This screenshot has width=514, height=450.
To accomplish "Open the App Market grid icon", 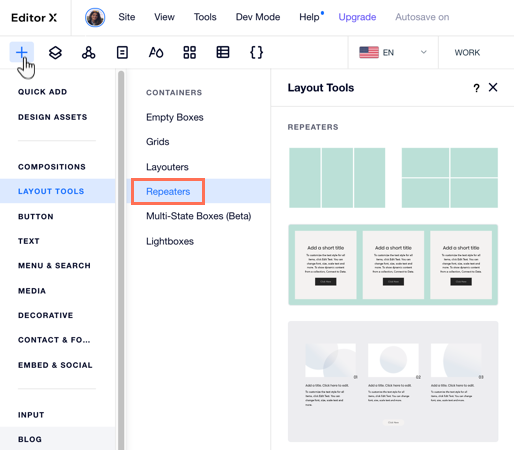I will coord(190,52).
